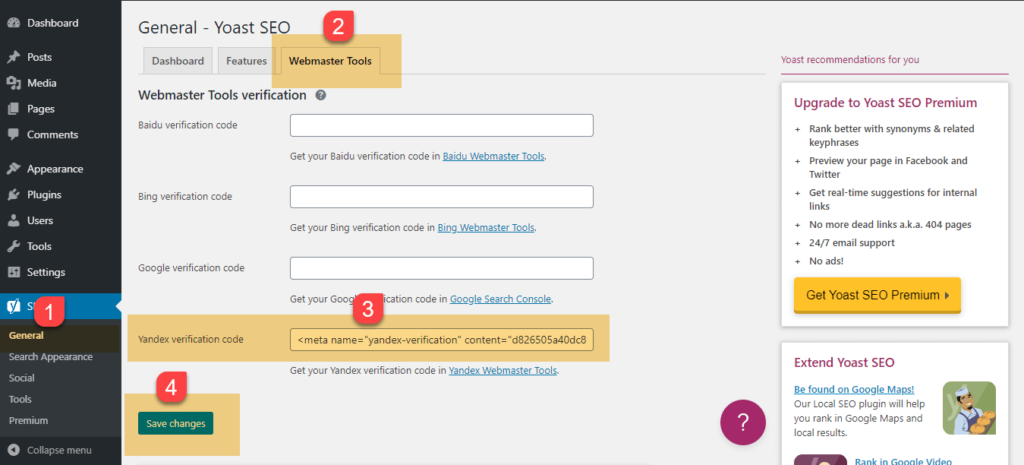This screenshot has height=465, width=1024.
Task: Click the help question mark beside Webmaster Tools verification
Action: [321, 95]
